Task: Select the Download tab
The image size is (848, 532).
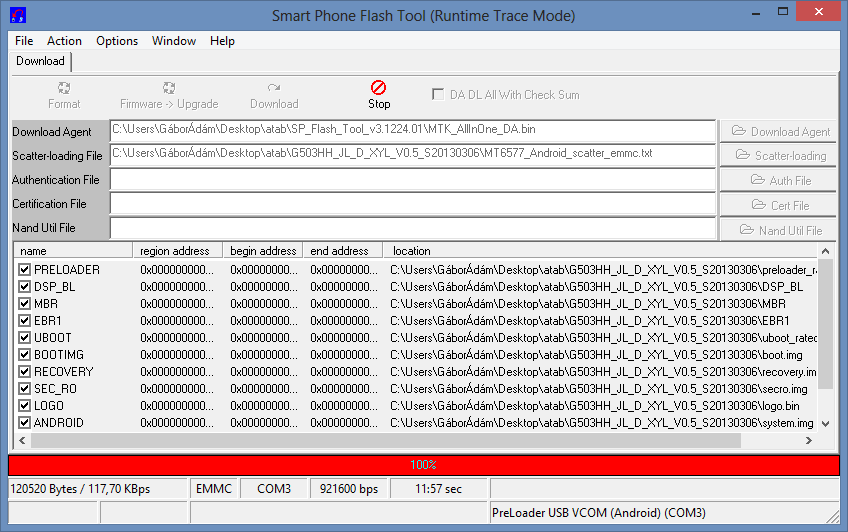Action: [41, 61]
